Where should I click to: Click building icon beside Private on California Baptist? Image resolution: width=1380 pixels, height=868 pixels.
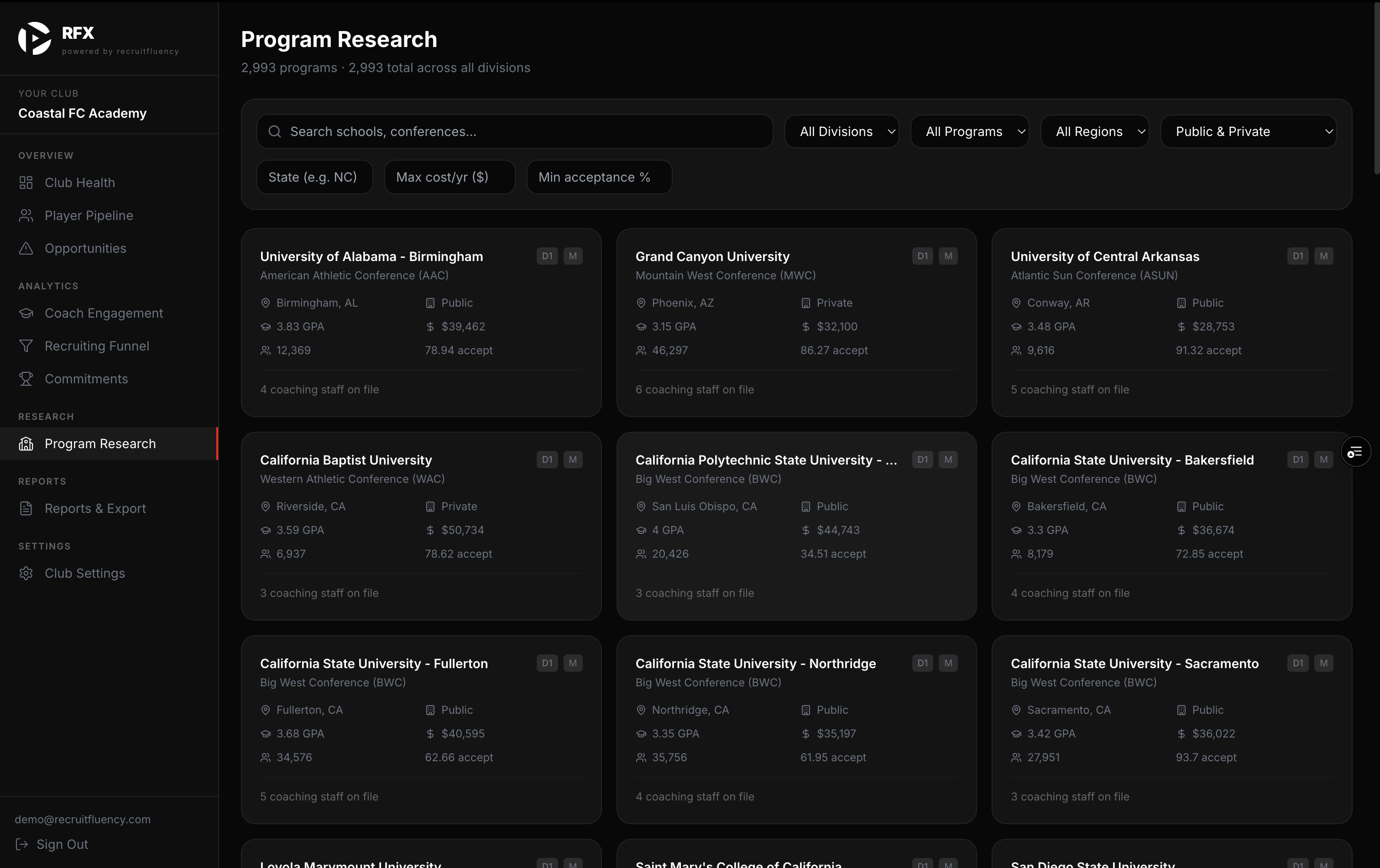coord(430,507)
